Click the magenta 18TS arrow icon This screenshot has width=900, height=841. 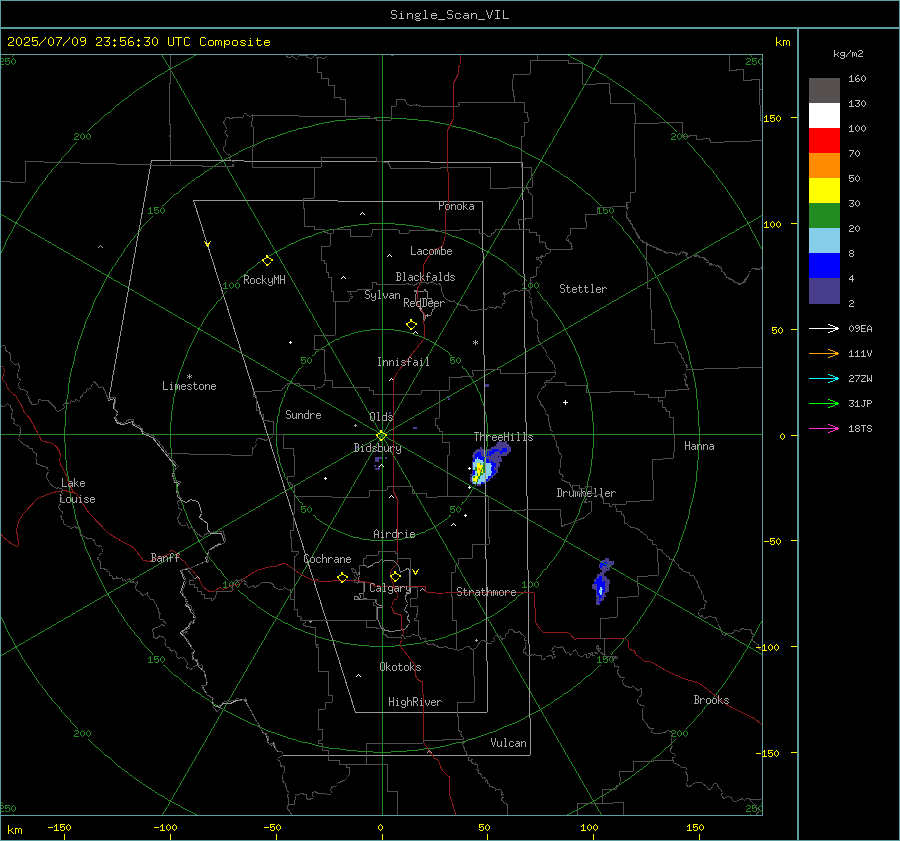824,428
